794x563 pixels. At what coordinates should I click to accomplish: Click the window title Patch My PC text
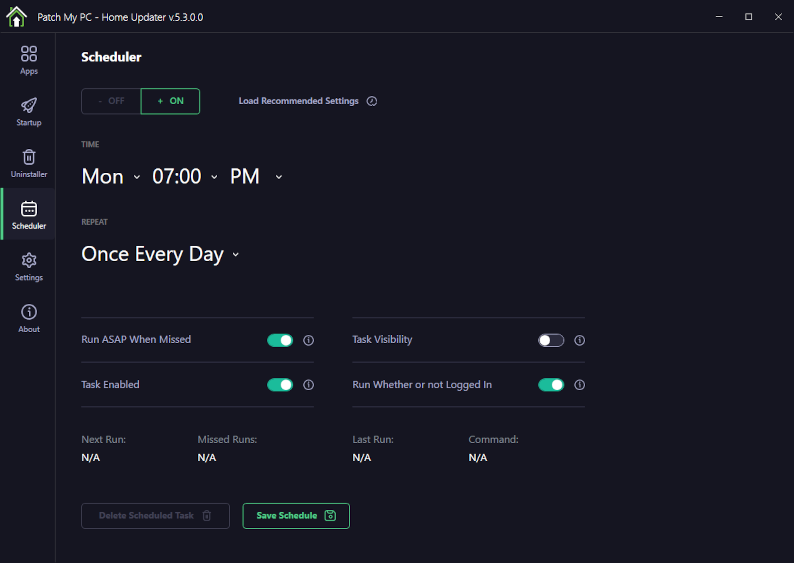point(120,17)
